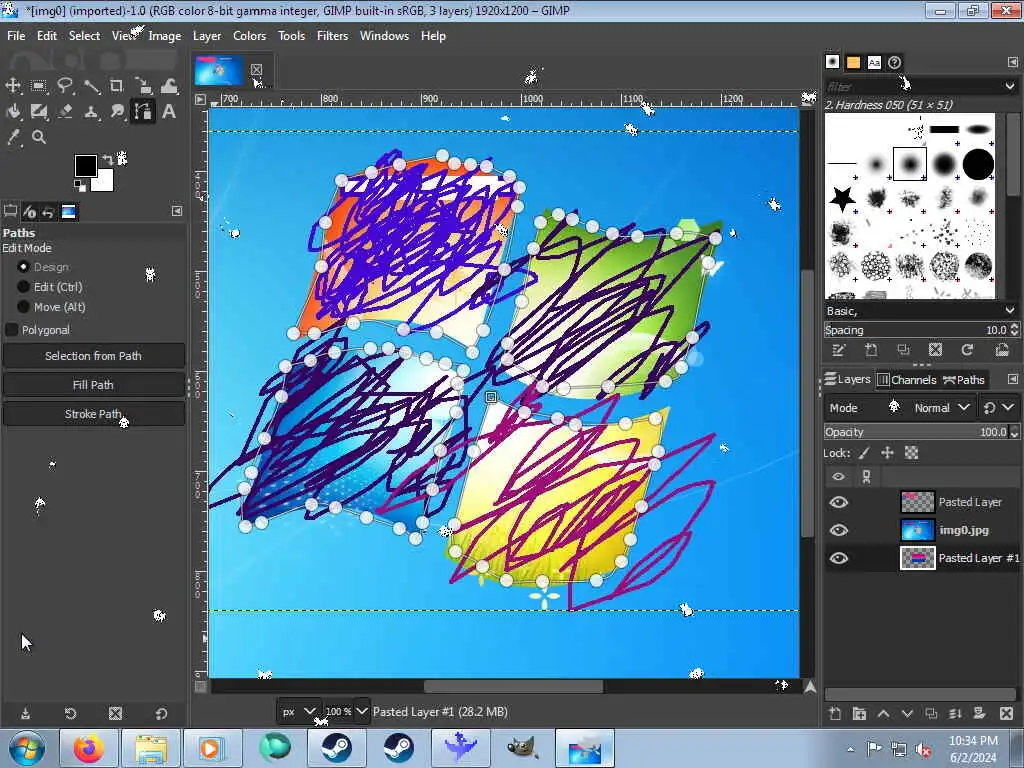Screen dimensions: 1024x768
Task: Swap foreground and background colors
Action: pos(108,160)
